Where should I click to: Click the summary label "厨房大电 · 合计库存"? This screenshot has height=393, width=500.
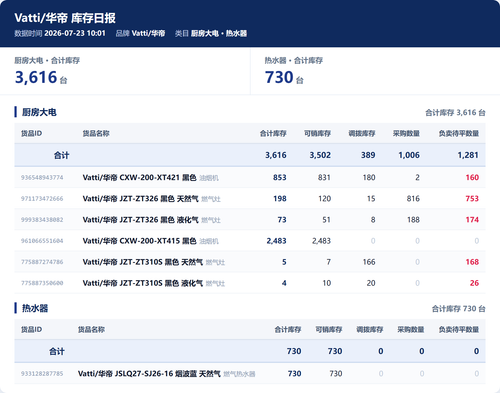(x=47, y=60)
